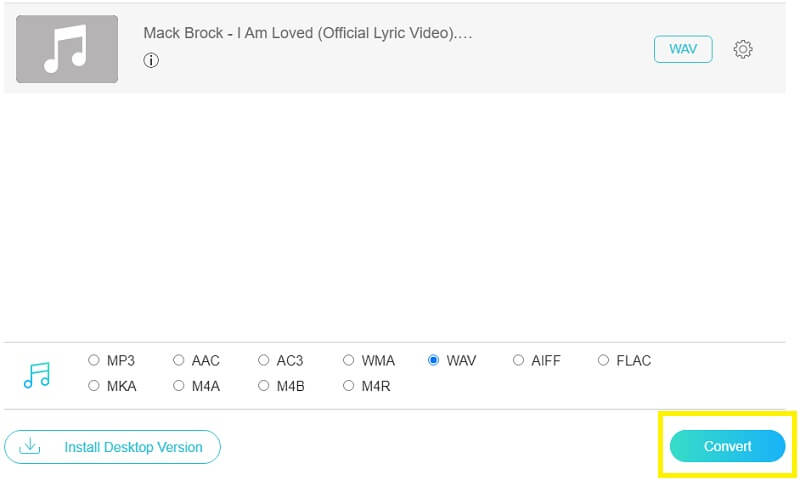Select the MP3 format radio button
Screen dimensions: 800x480
click(x=94, y=360)
